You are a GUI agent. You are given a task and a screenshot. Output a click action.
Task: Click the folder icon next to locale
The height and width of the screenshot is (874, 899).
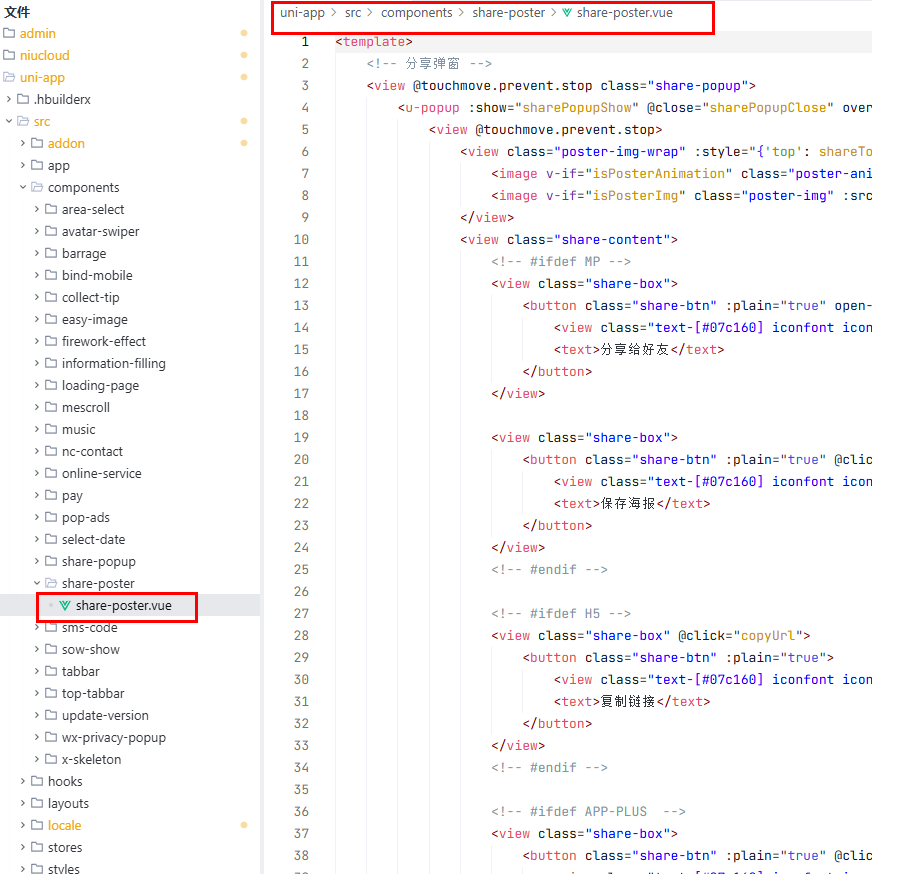coord(38,825)
